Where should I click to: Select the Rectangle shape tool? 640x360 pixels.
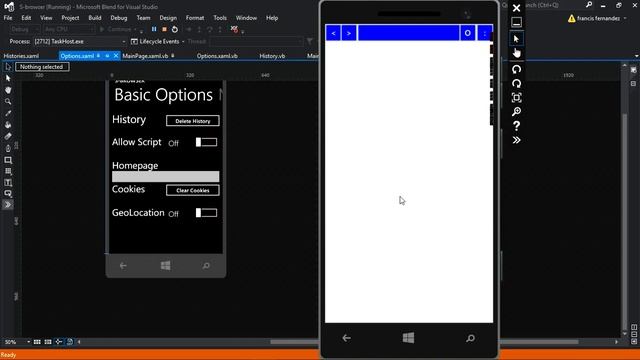point(8,160)
